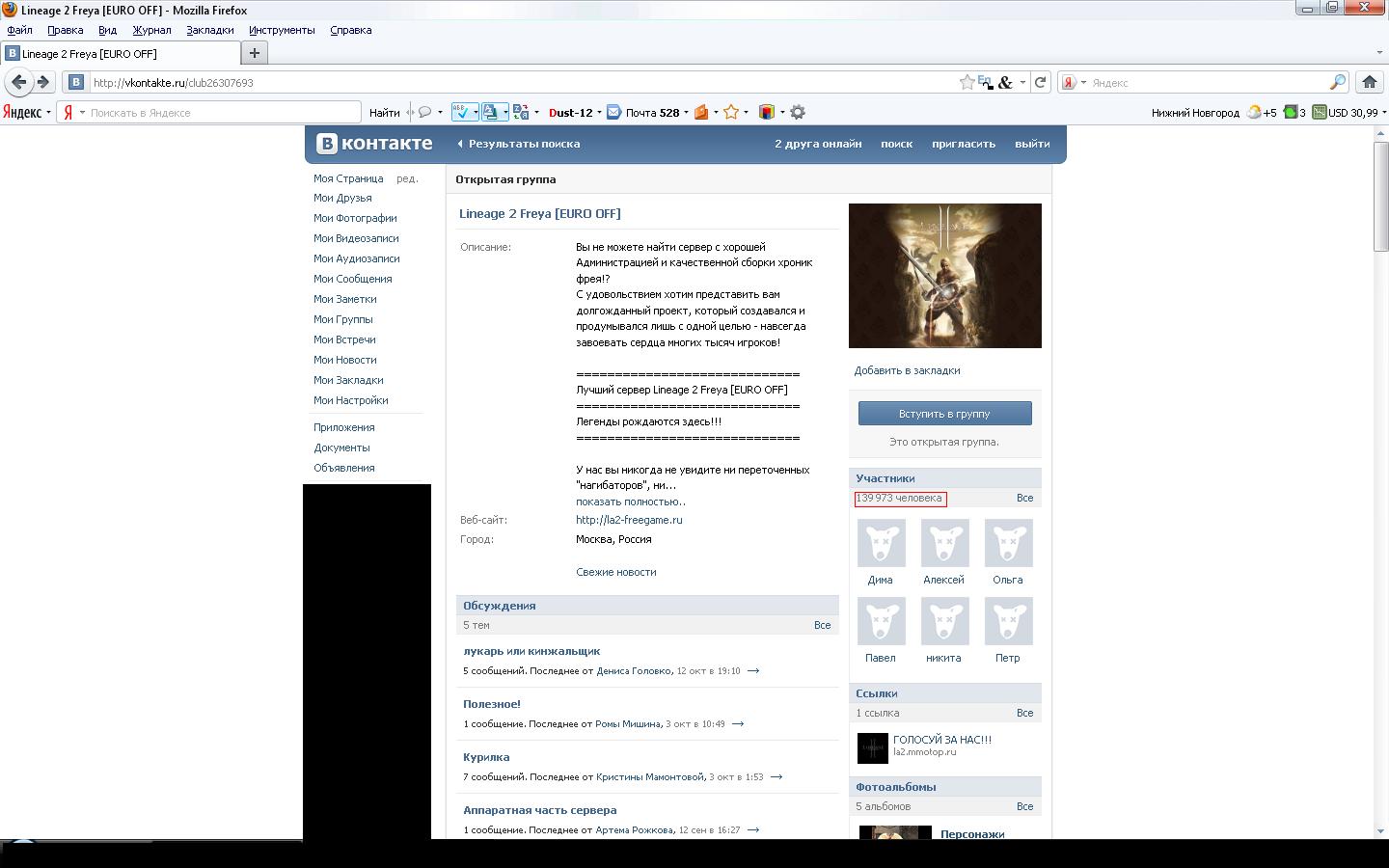The height and width of the screenshot is (868, 1389).
Task: Open 'ГОЛОСУЙ ЗА НАС!!!' link
Action: pos(941,740)
